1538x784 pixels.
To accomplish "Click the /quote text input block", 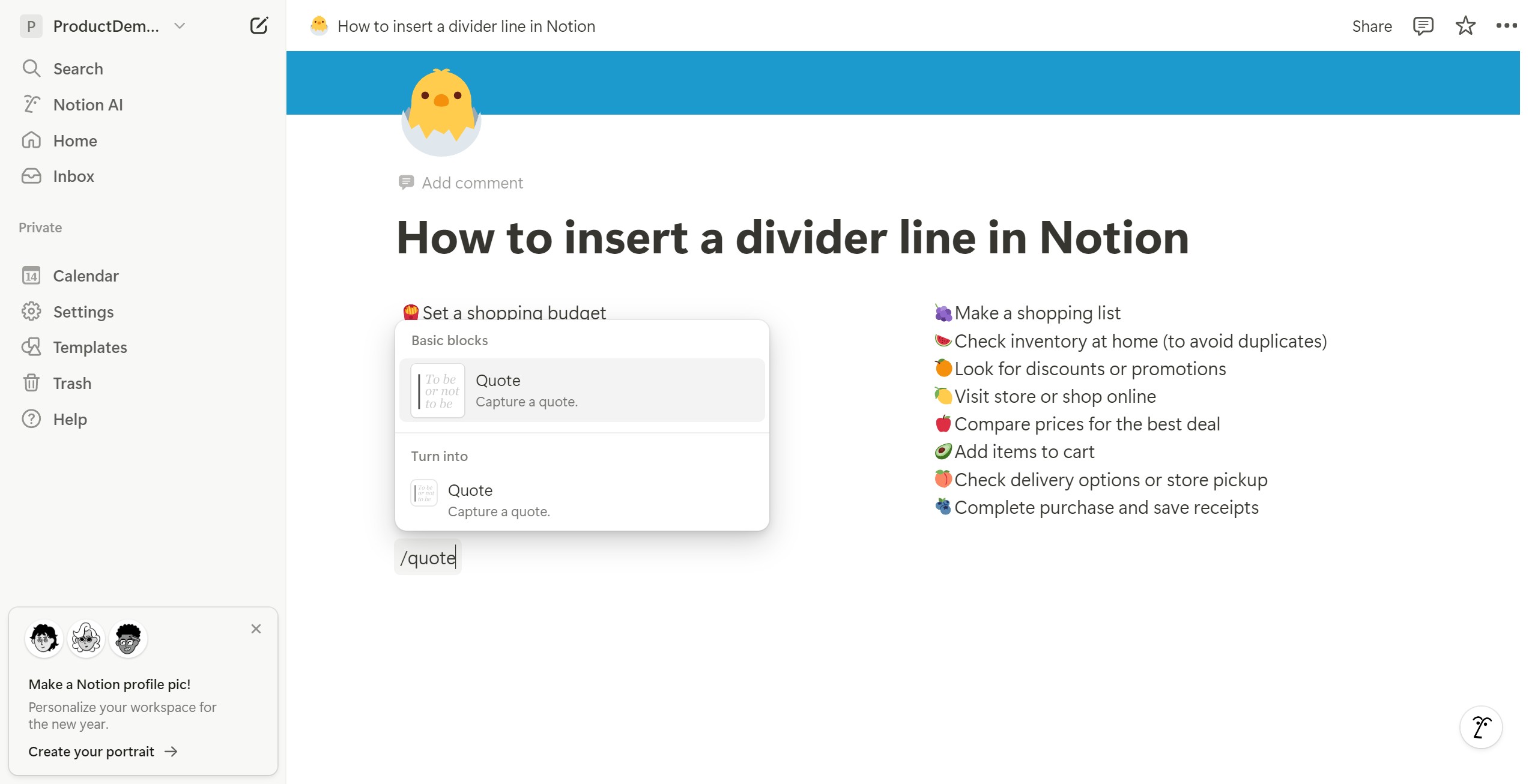I will (428, 558).
